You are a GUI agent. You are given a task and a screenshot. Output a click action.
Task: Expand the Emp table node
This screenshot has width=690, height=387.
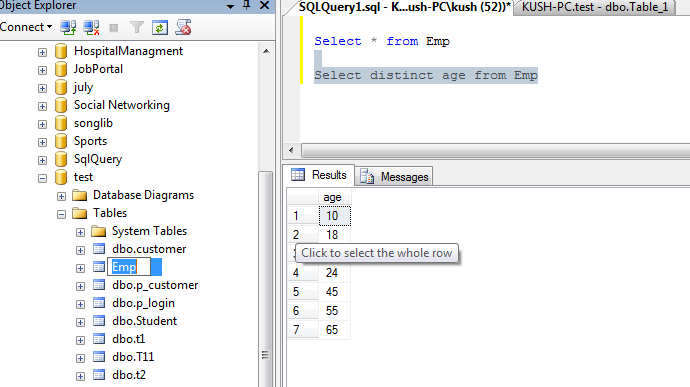[80, 269]
